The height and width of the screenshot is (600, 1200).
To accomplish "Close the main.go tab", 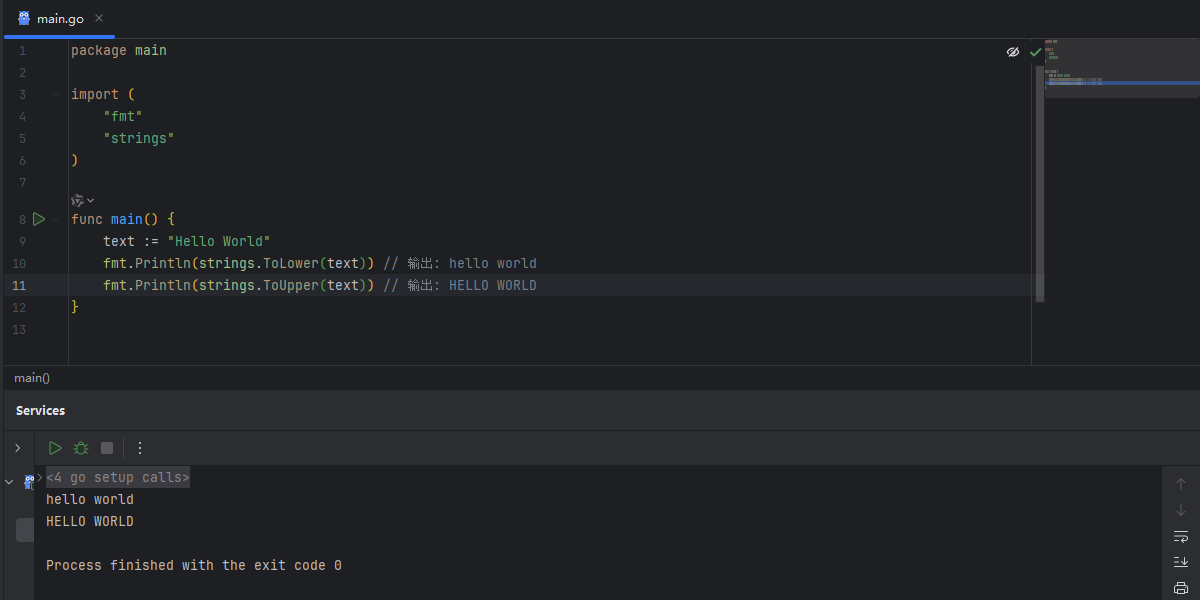I will (x=99, y=19).
